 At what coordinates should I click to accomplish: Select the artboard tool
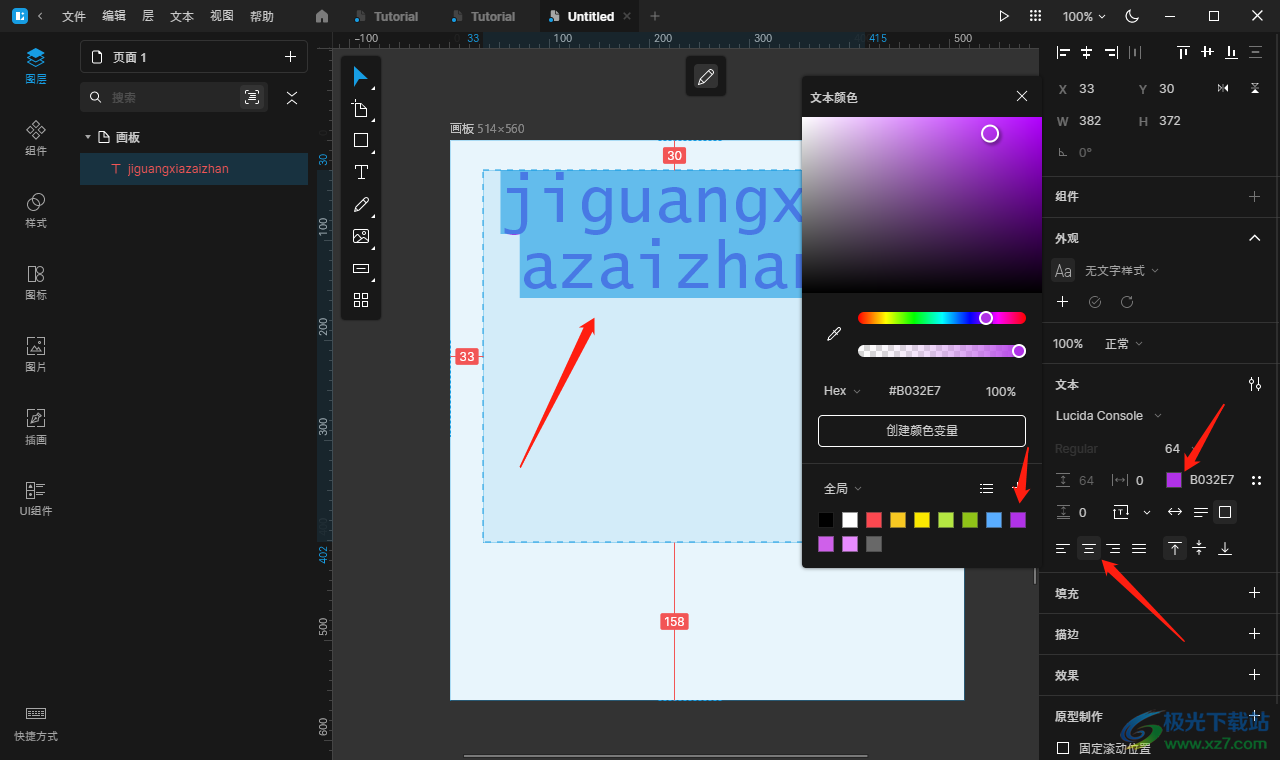click(x=361, y=109)
